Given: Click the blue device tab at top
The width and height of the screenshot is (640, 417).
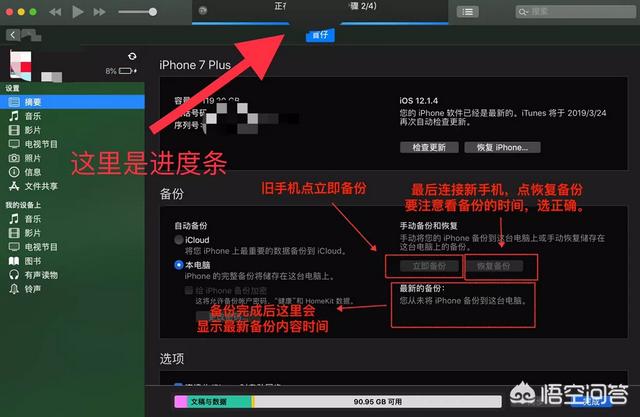Looking at the screenshot, I should (320, 35).
